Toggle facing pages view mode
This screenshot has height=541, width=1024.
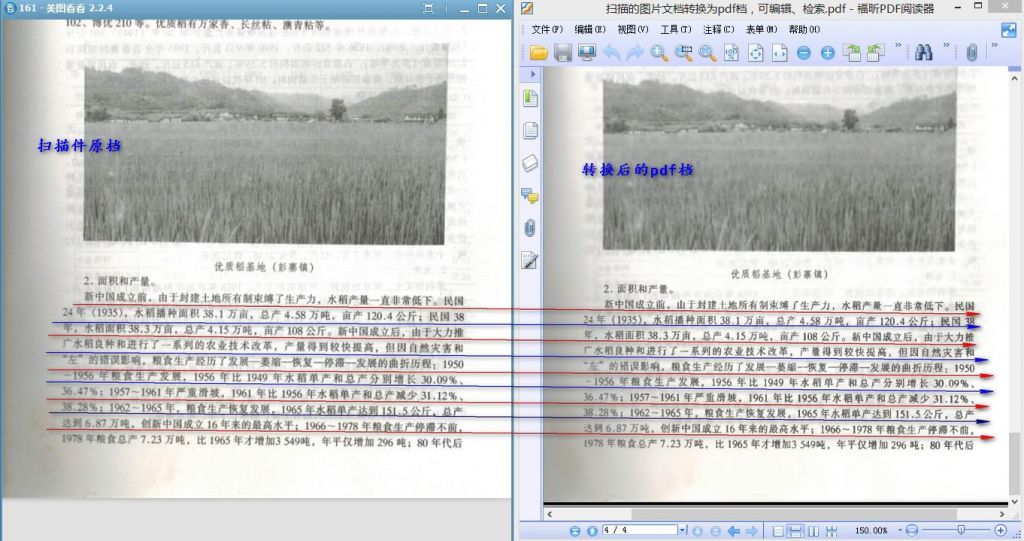(813, 530)
